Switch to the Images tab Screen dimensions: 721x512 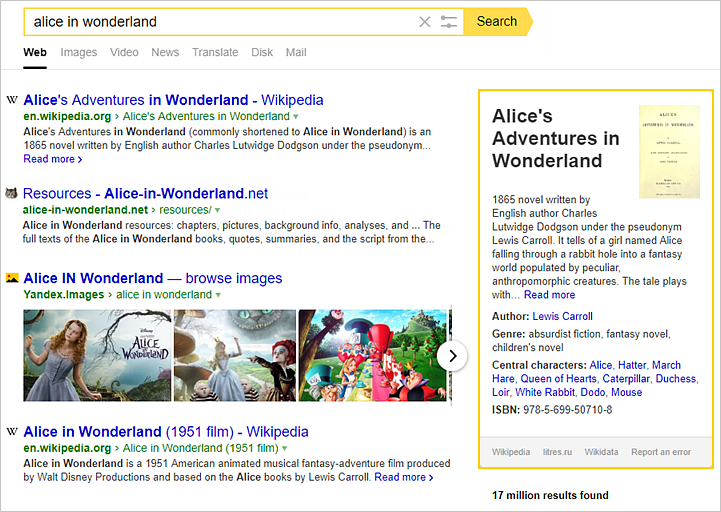79,52
